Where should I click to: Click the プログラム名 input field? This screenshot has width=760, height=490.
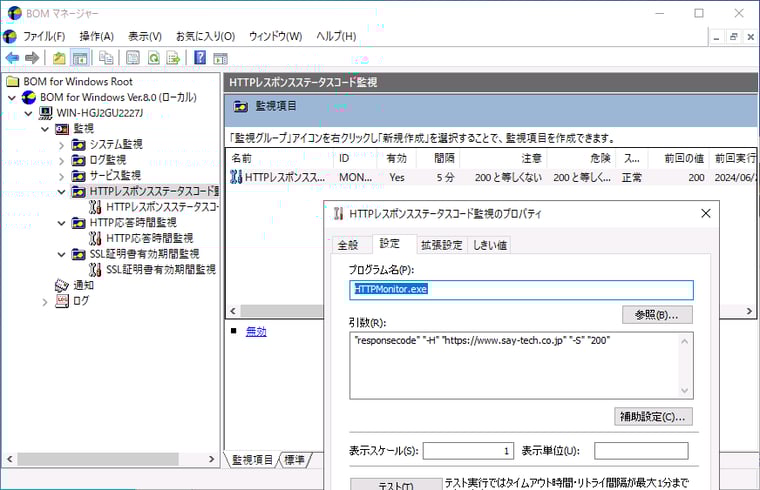pyautogui.click(x=521, y=289)
